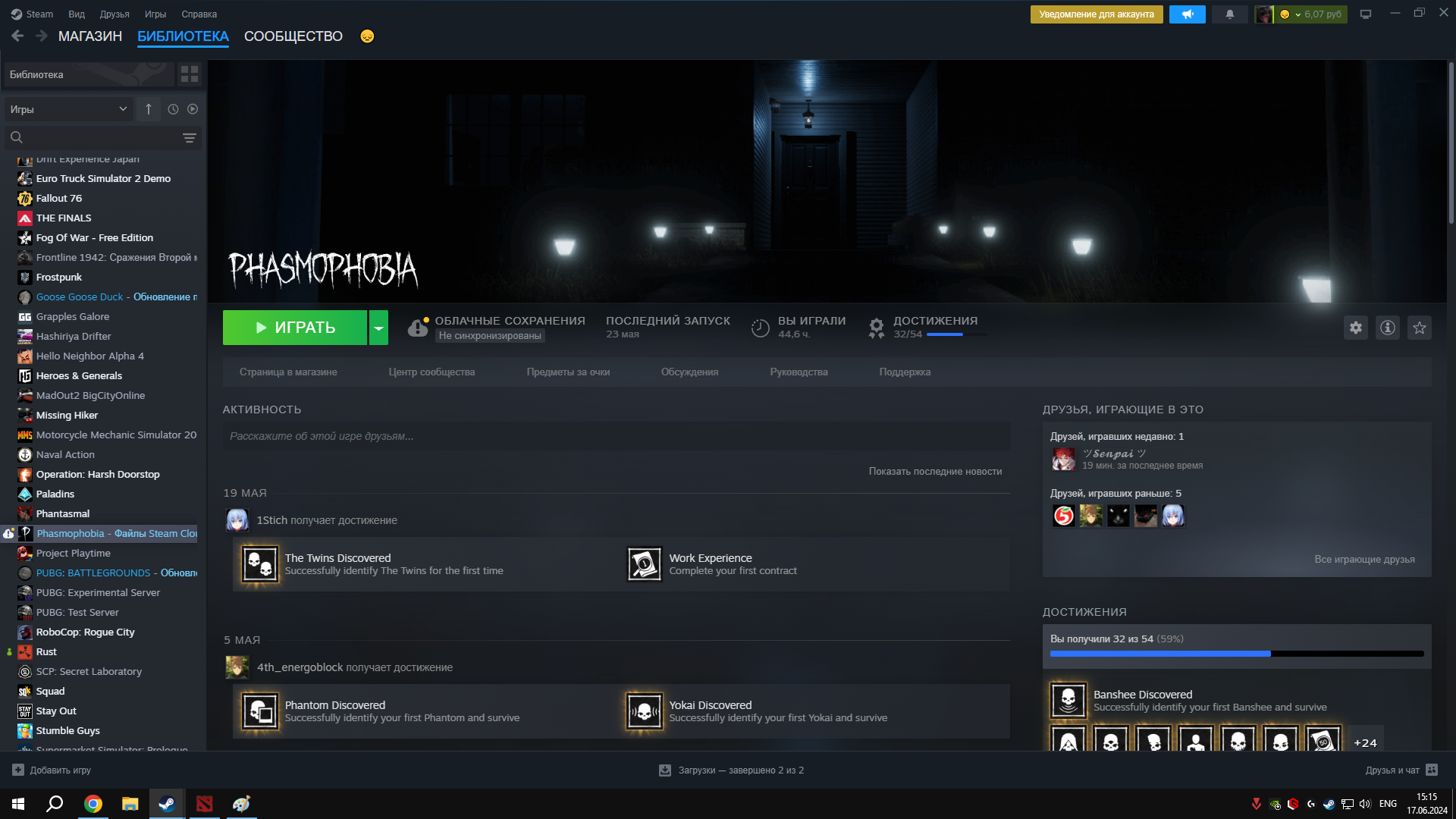1456x819 pixels.
Task: Open the Вид menu
Action: 77,14
